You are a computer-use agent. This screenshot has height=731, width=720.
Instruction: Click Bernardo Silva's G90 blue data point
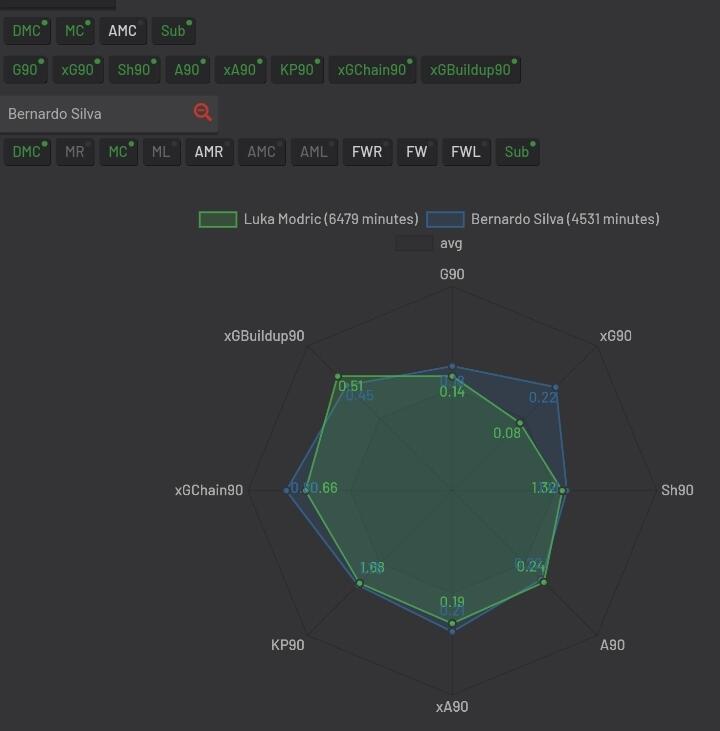tap(452, 366)
